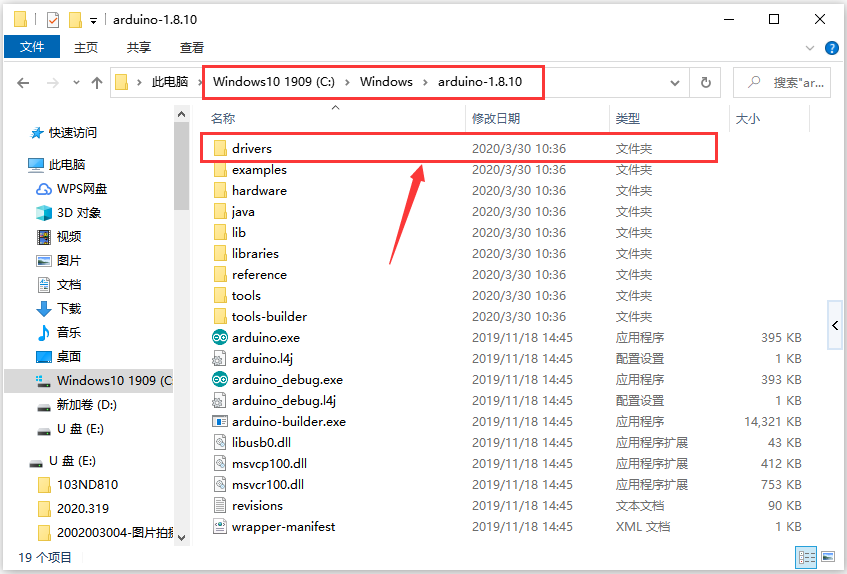Click the 此电脑 breadcrumb segment
The image size is (847, 574).
point(170,82)
